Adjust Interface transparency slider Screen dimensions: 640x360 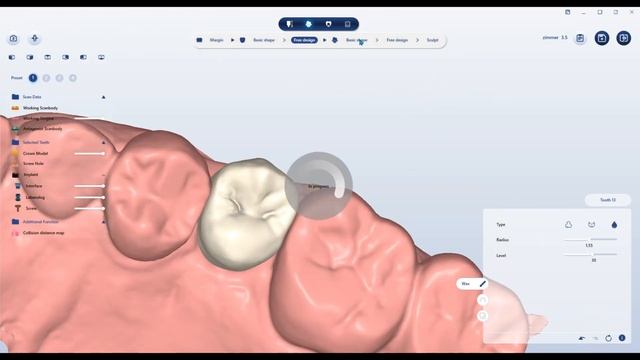pyautogui.click(x=89, y=186)
